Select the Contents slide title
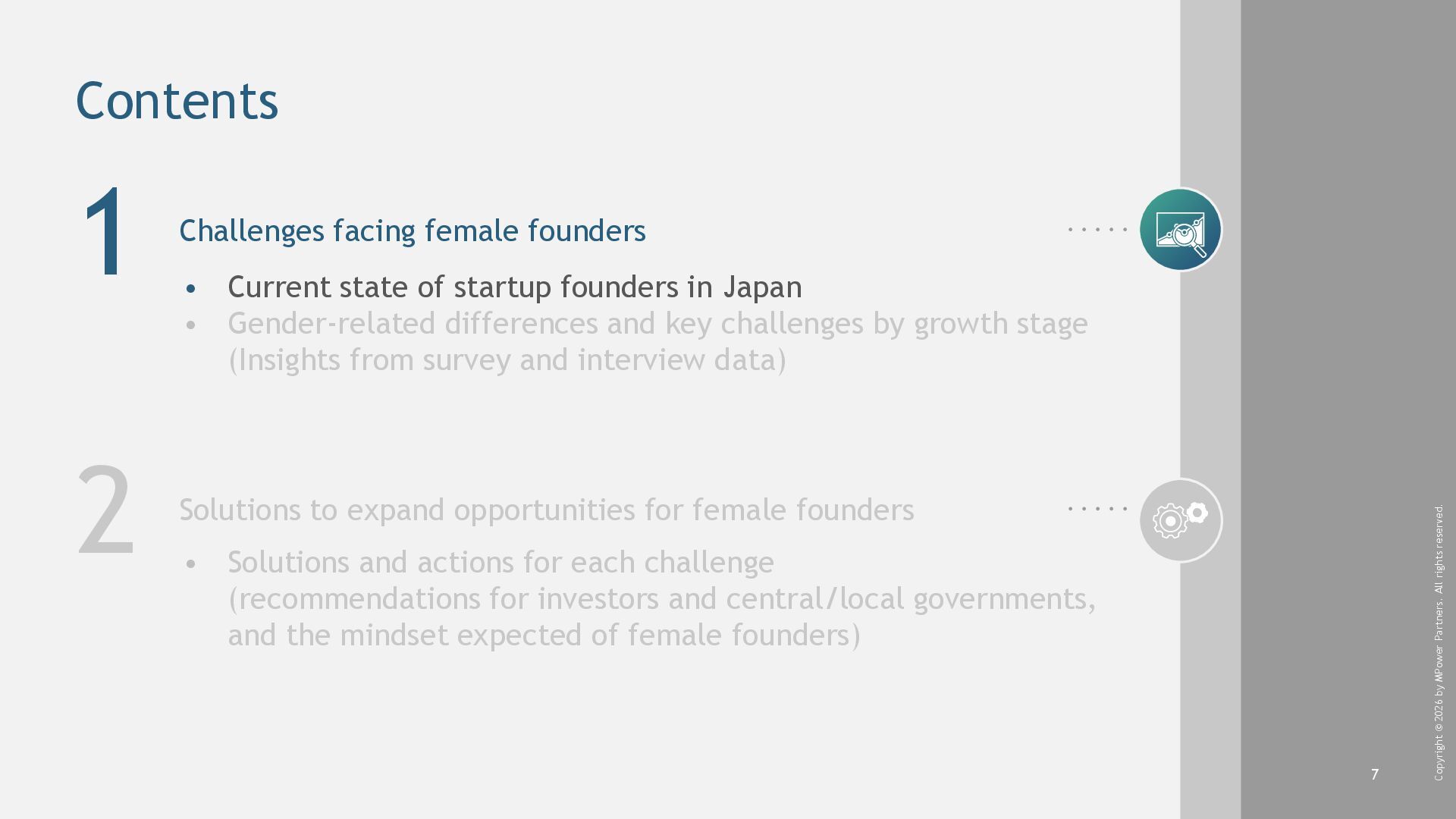1456x819 pixels. click(x=177, y=101)
